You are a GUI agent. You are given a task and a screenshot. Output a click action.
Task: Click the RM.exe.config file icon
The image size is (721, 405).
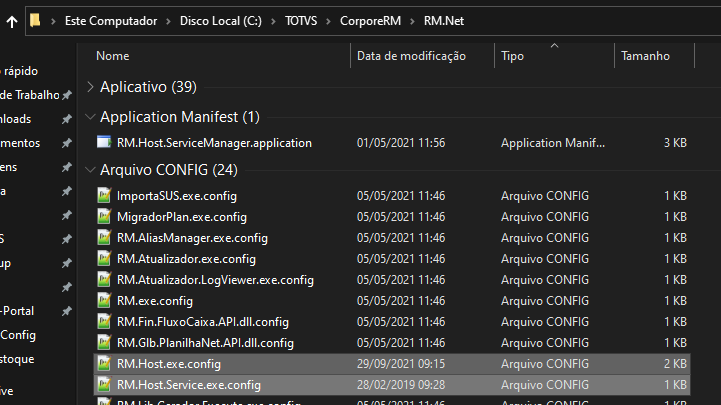click(104, 301)
